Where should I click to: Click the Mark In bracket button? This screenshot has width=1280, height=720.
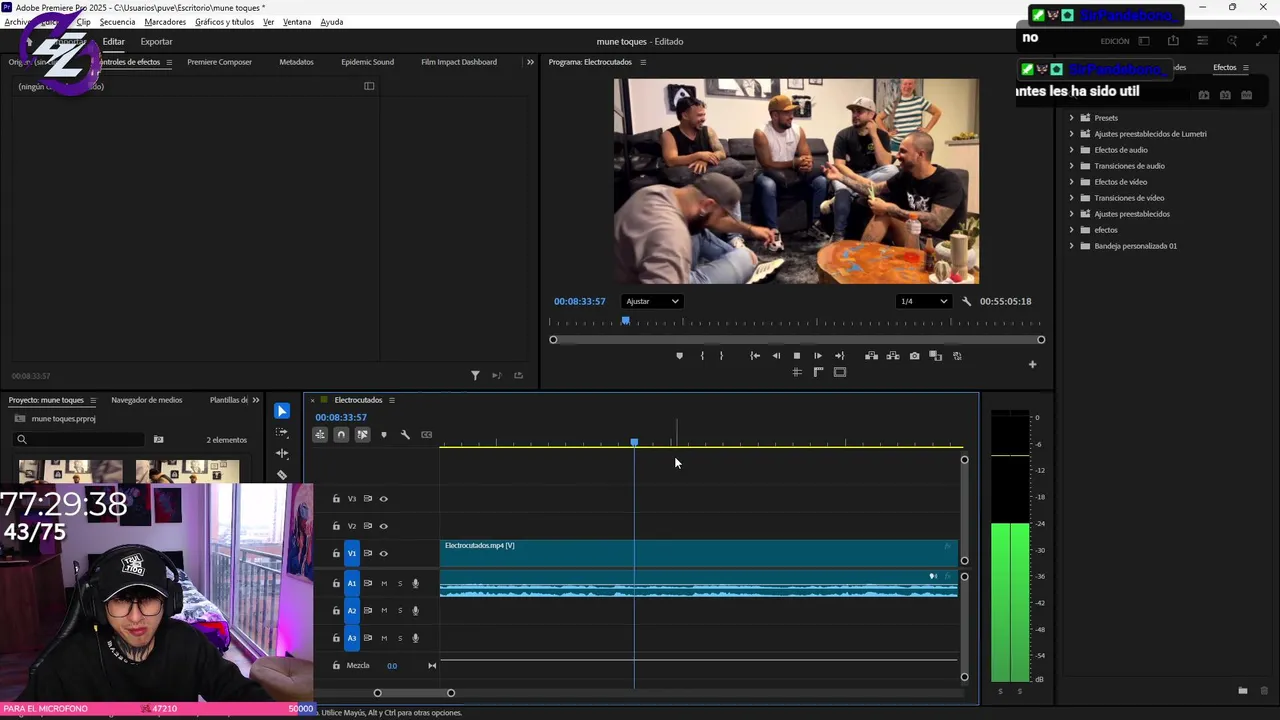(702, 356)
